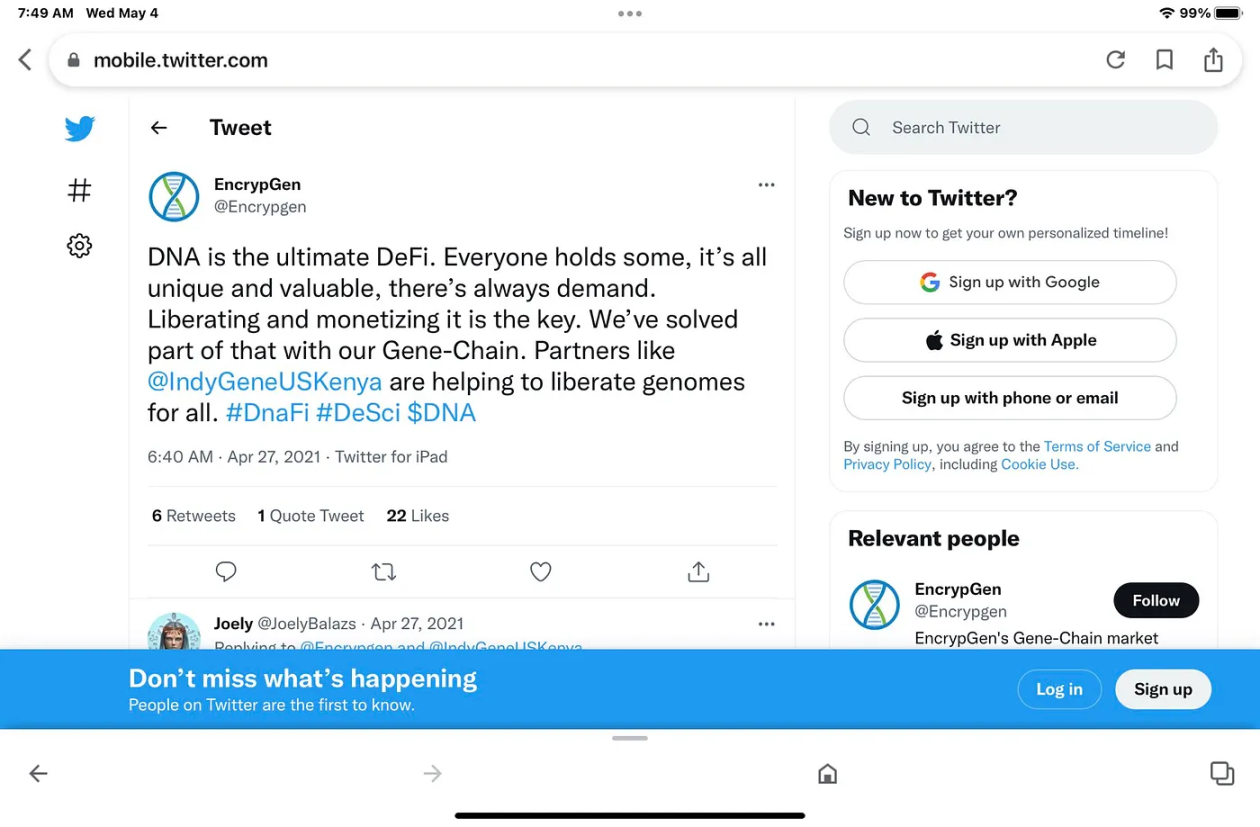Screen dimensions: 1260x827
Task: Bookmark this page in the browser
Action: click(x=1164, y=60)
